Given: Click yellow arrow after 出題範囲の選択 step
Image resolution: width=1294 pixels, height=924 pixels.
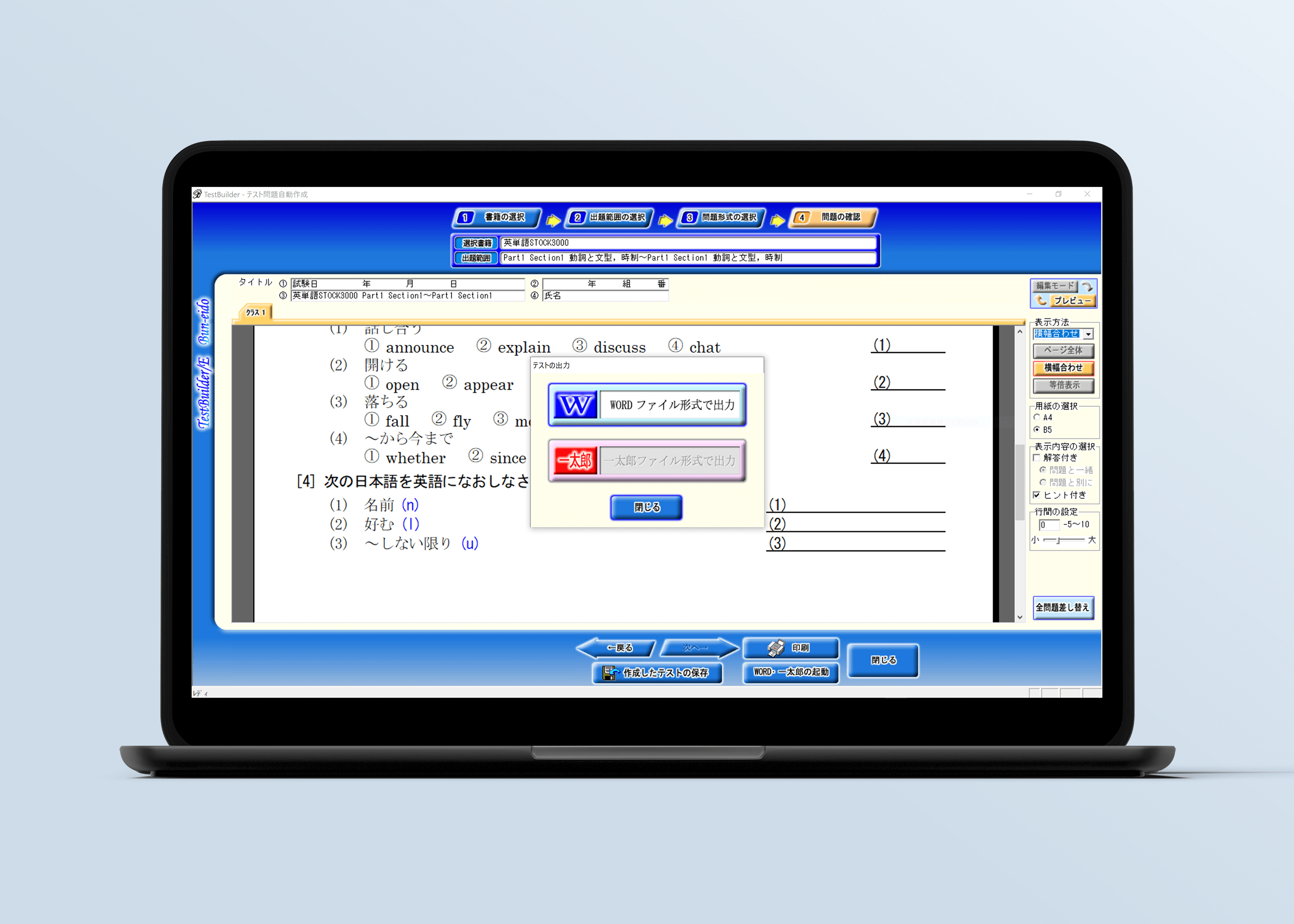Looking at the screenshot, I should tap(665, 220).
